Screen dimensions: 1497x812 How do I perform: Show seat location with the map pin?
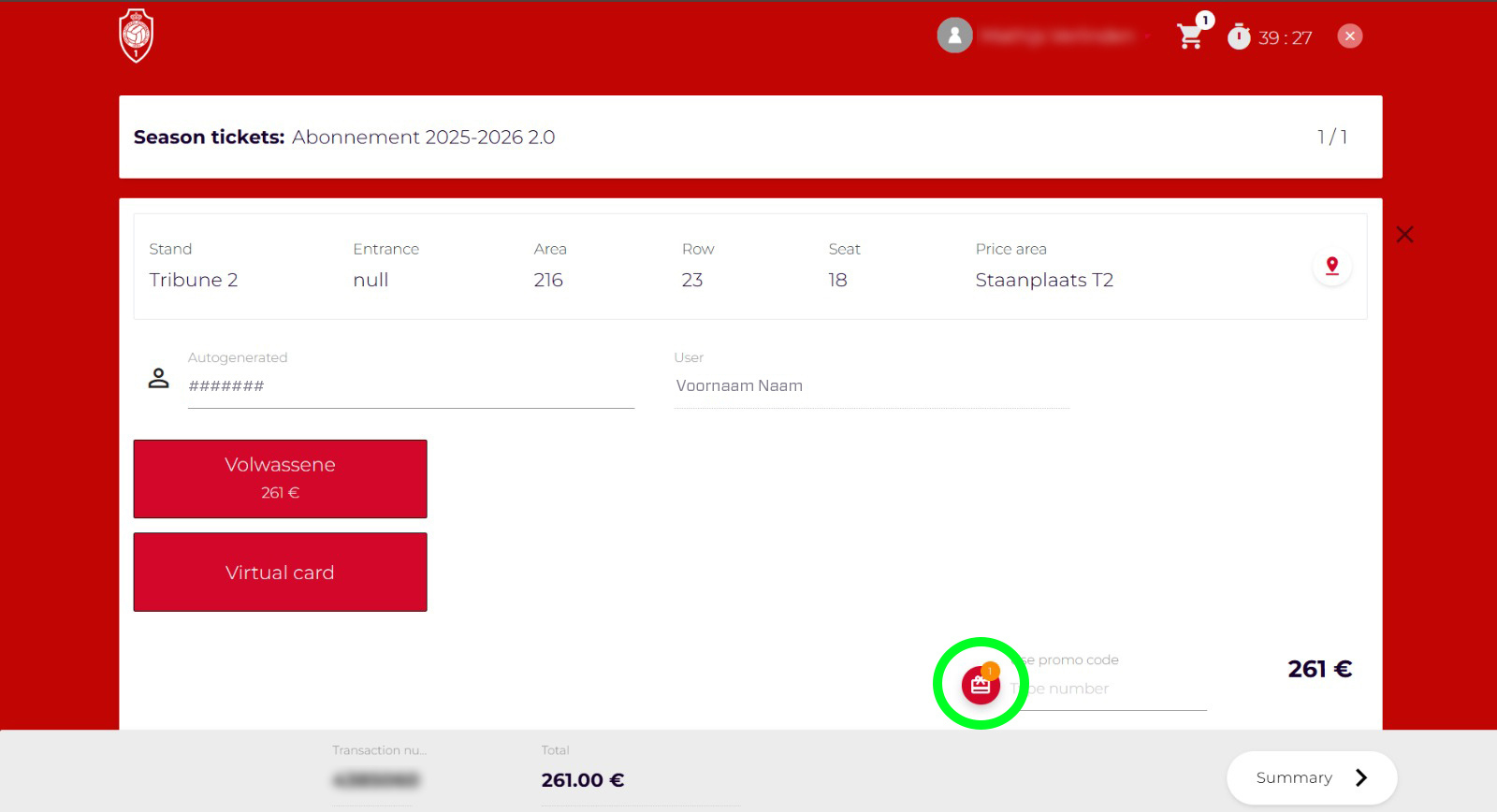pyautogui.click(x=1331, y=267)
